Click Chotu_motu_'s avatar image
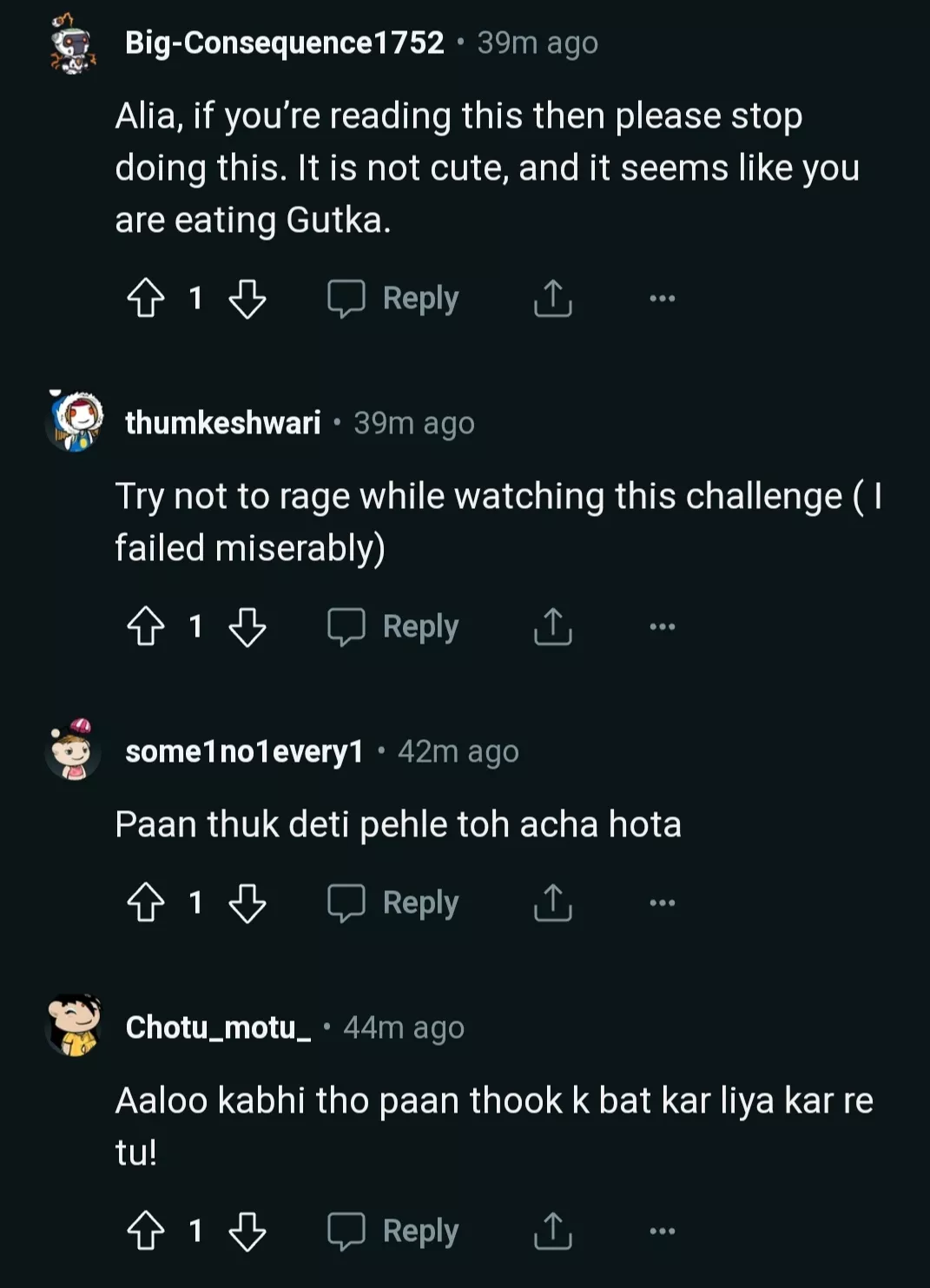This screenshot has height=1288, width=930. pos(73,1026)
